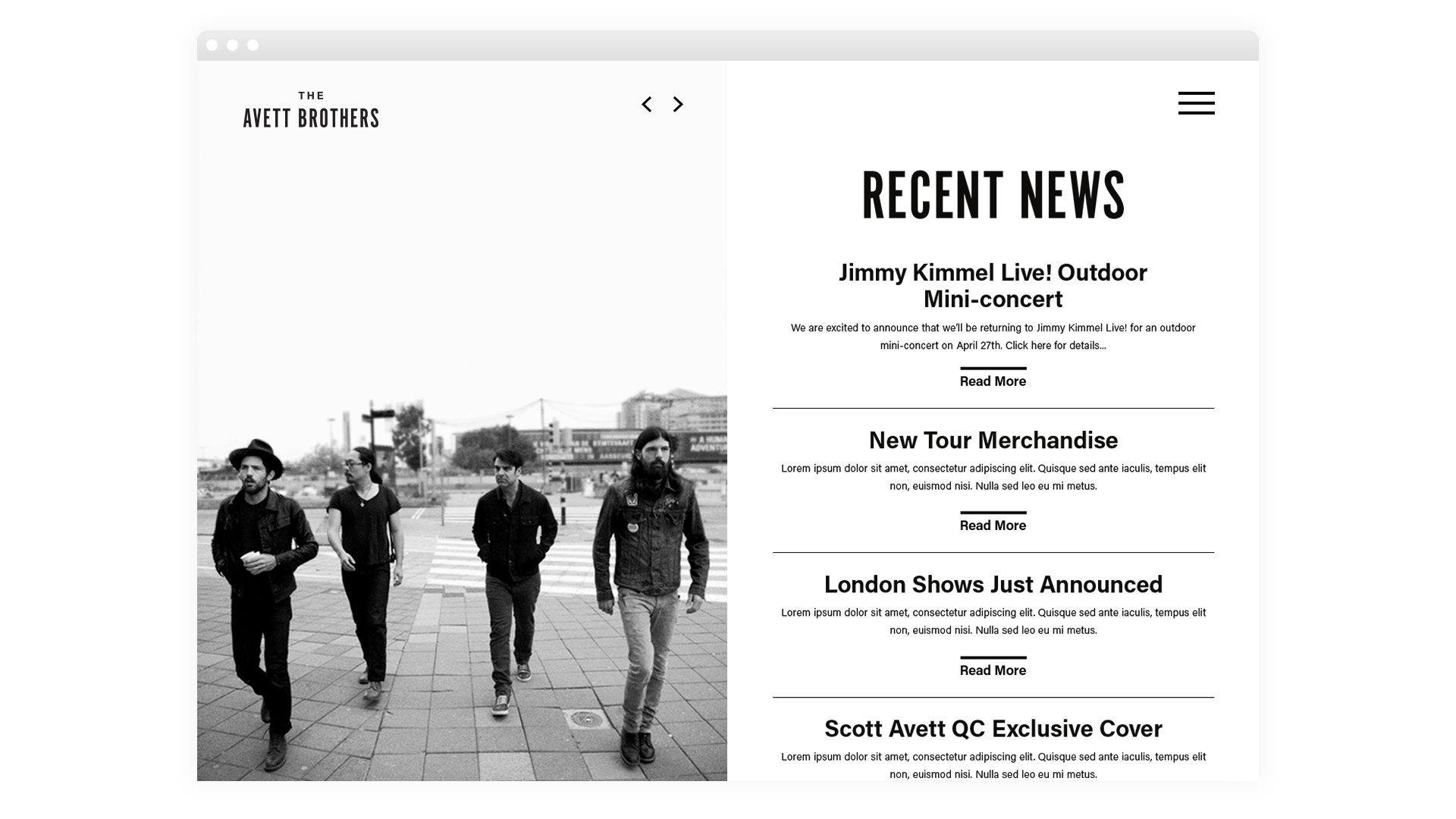Image resolution: width=1456 pixels, height=819 pixels.
Task: Click the next slide arrow
Action: pyautogui.click(x=678, y=105)
